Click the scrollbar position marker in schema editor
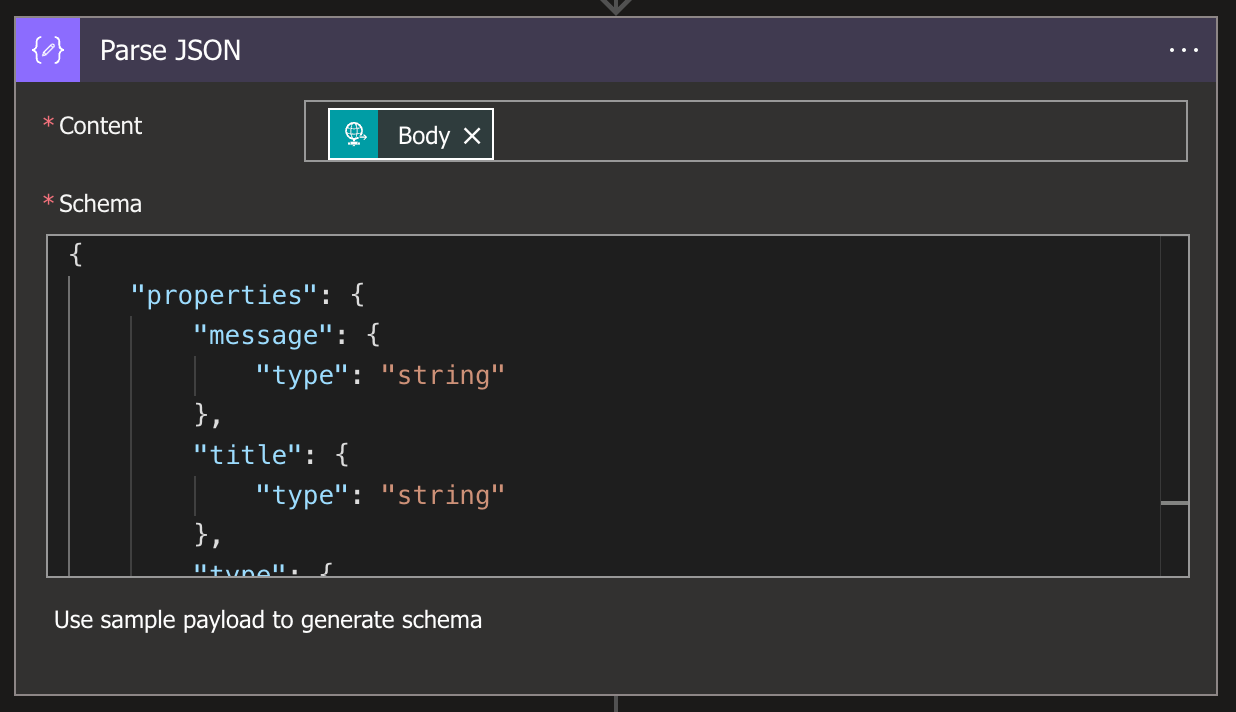The width and height of the screenshot is (1236, 712). [1174, 503]
